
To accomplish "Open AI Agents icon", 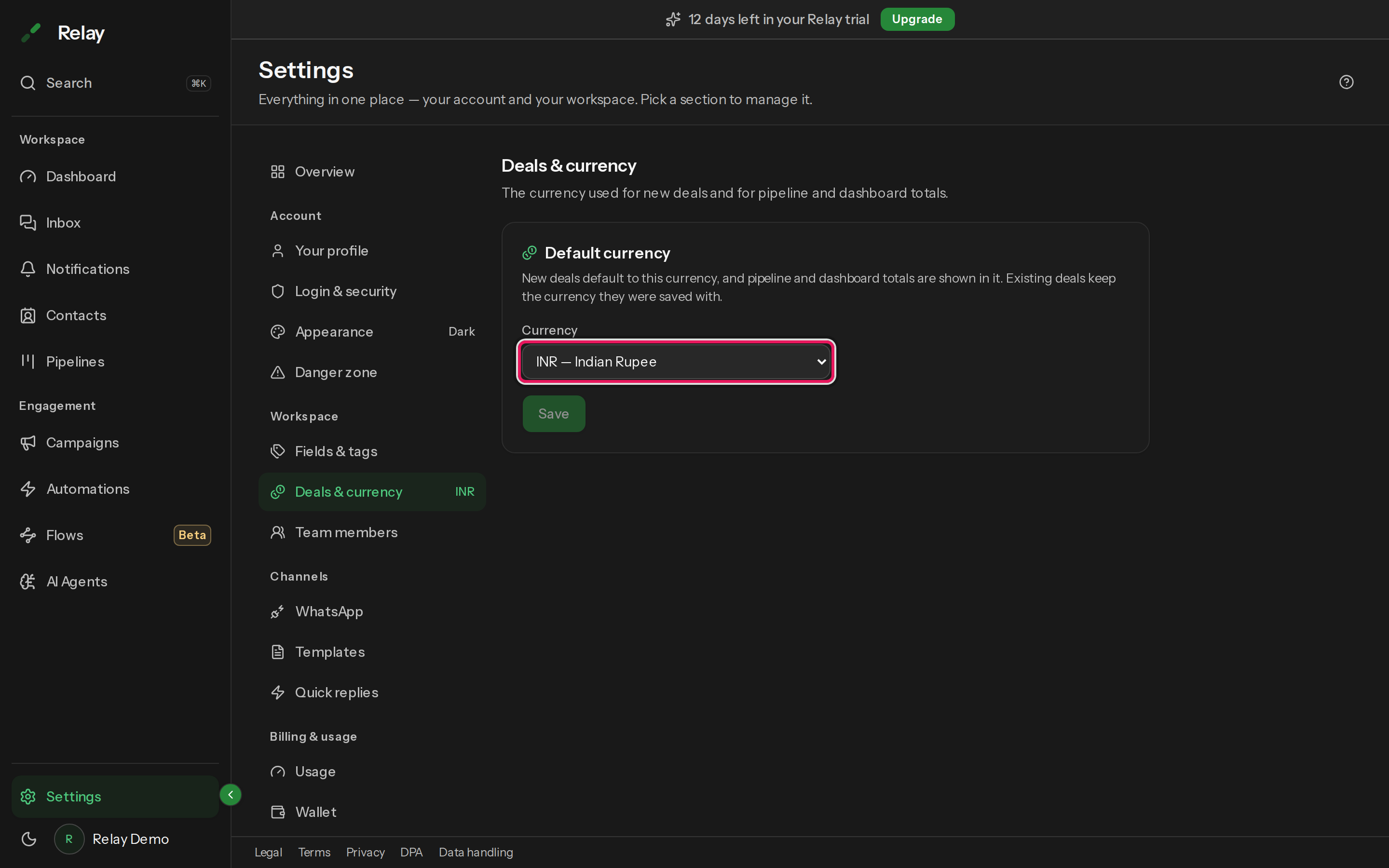I will click(x=27, y=582).
